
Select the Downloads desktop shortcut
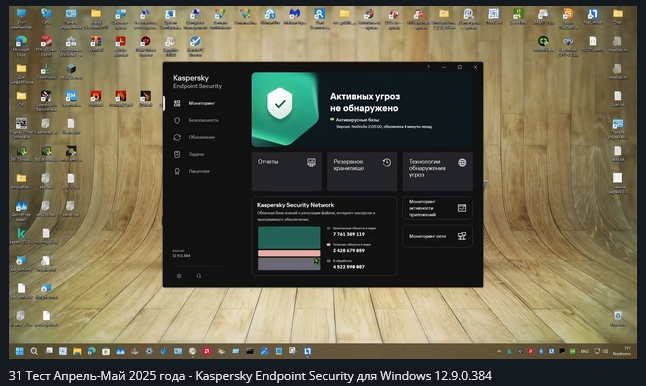[46, 71]
